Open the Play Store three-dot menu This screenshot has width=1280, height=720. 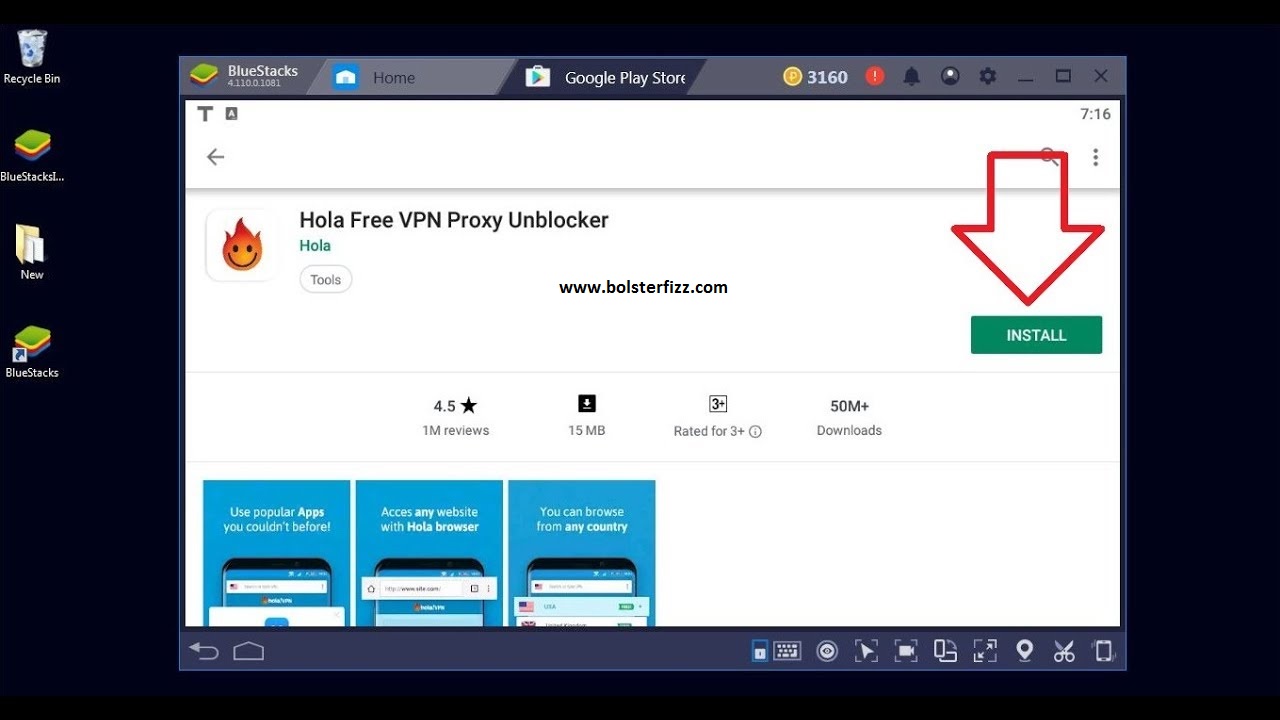coord(1096,157)
